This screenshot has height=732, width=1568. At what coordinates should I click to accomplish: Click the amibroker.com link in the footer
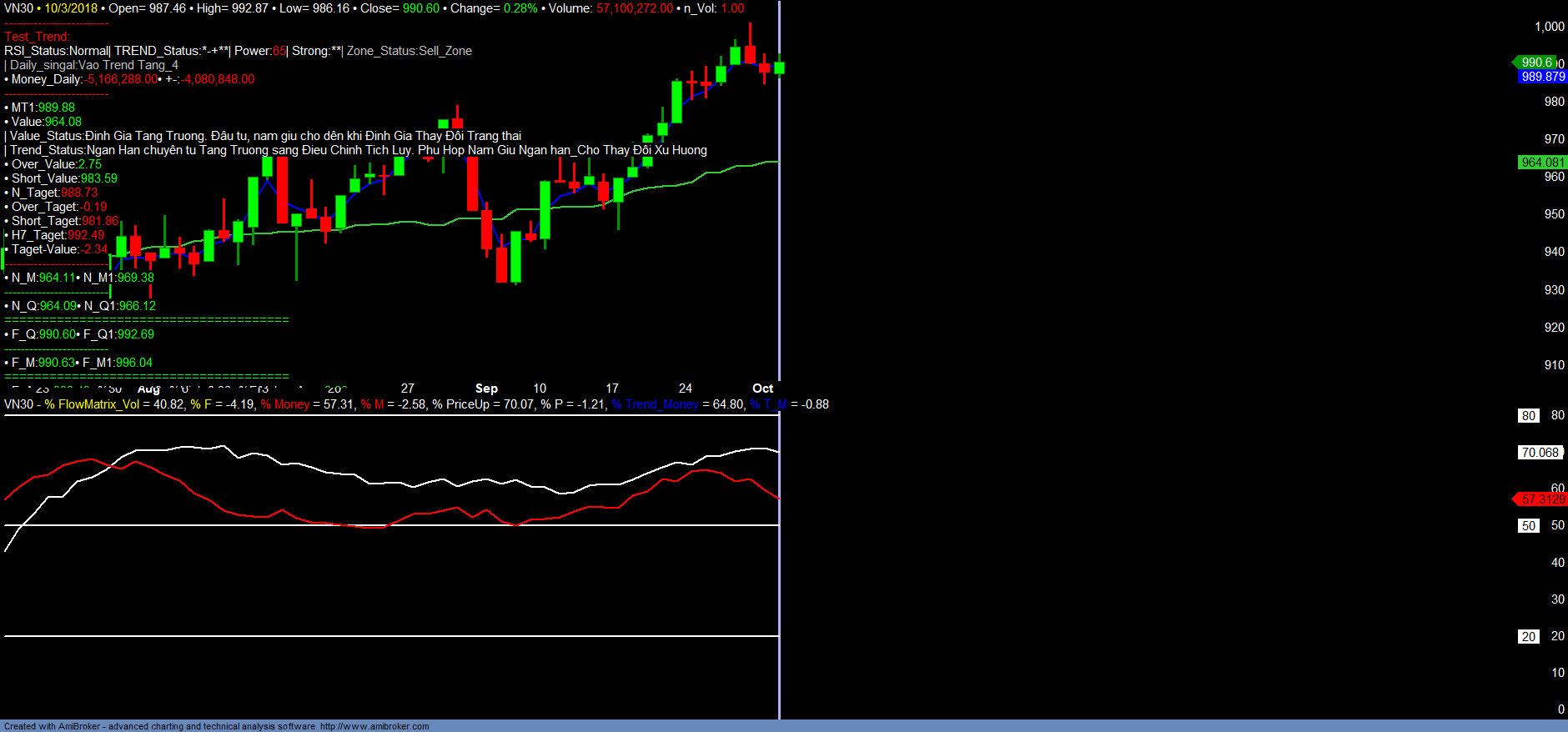point(374,726)
